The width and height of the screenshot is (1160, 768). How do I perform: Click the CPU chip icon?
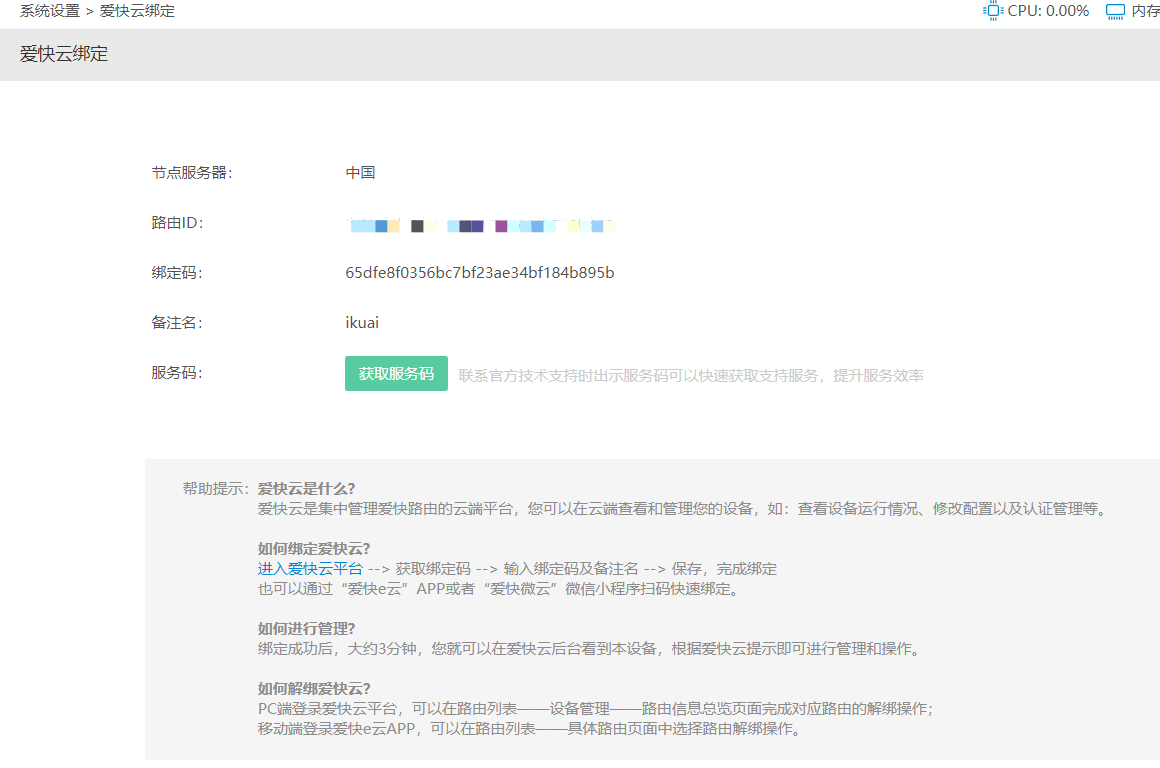993,11
